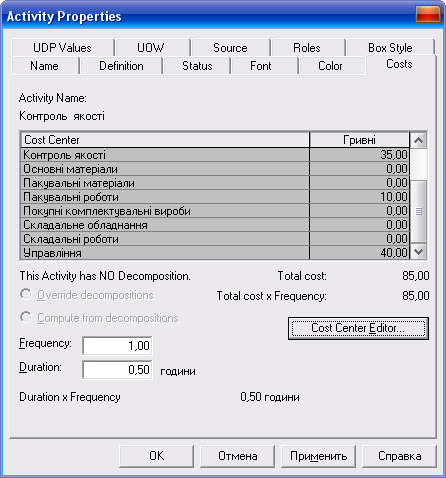The height and width of the screenshot is (478, 446).
Task: Select the Основні матеріали row
Action: click(x=215, y=169)
